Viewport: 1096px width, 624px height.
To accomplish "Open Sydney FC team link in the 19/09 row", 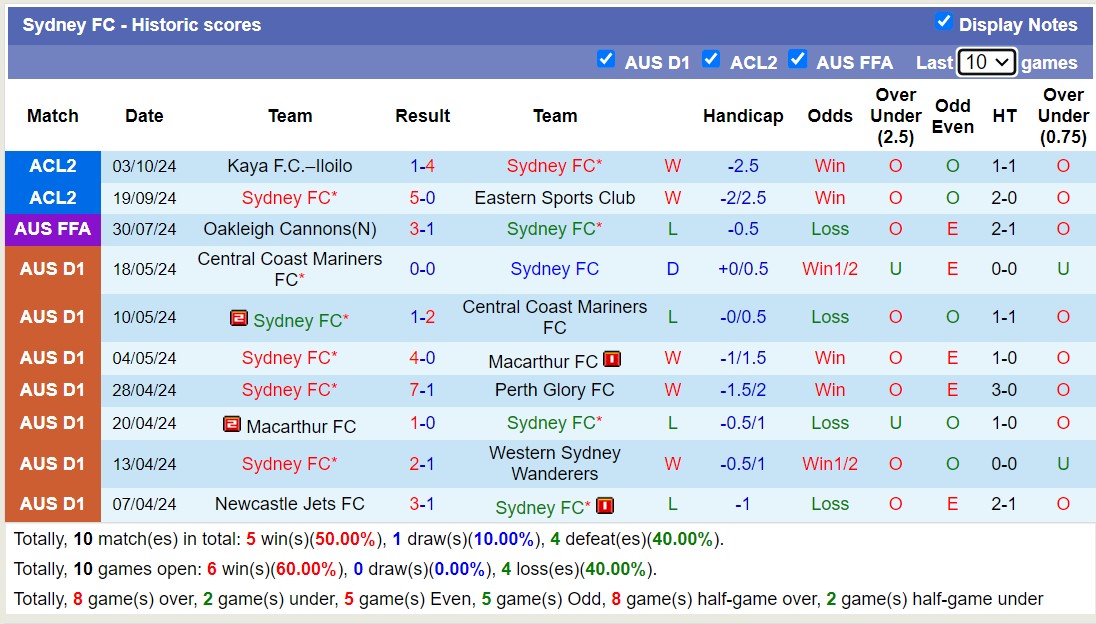I will [x=289, y=198].
